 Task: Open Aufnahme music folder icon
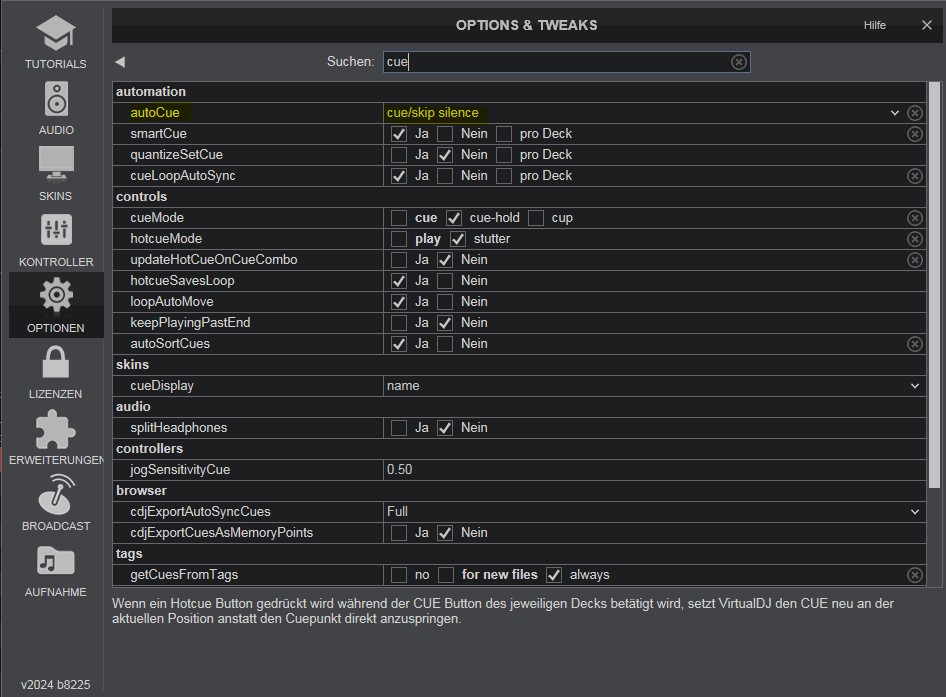pyautogui.click(x=56, y=561)
